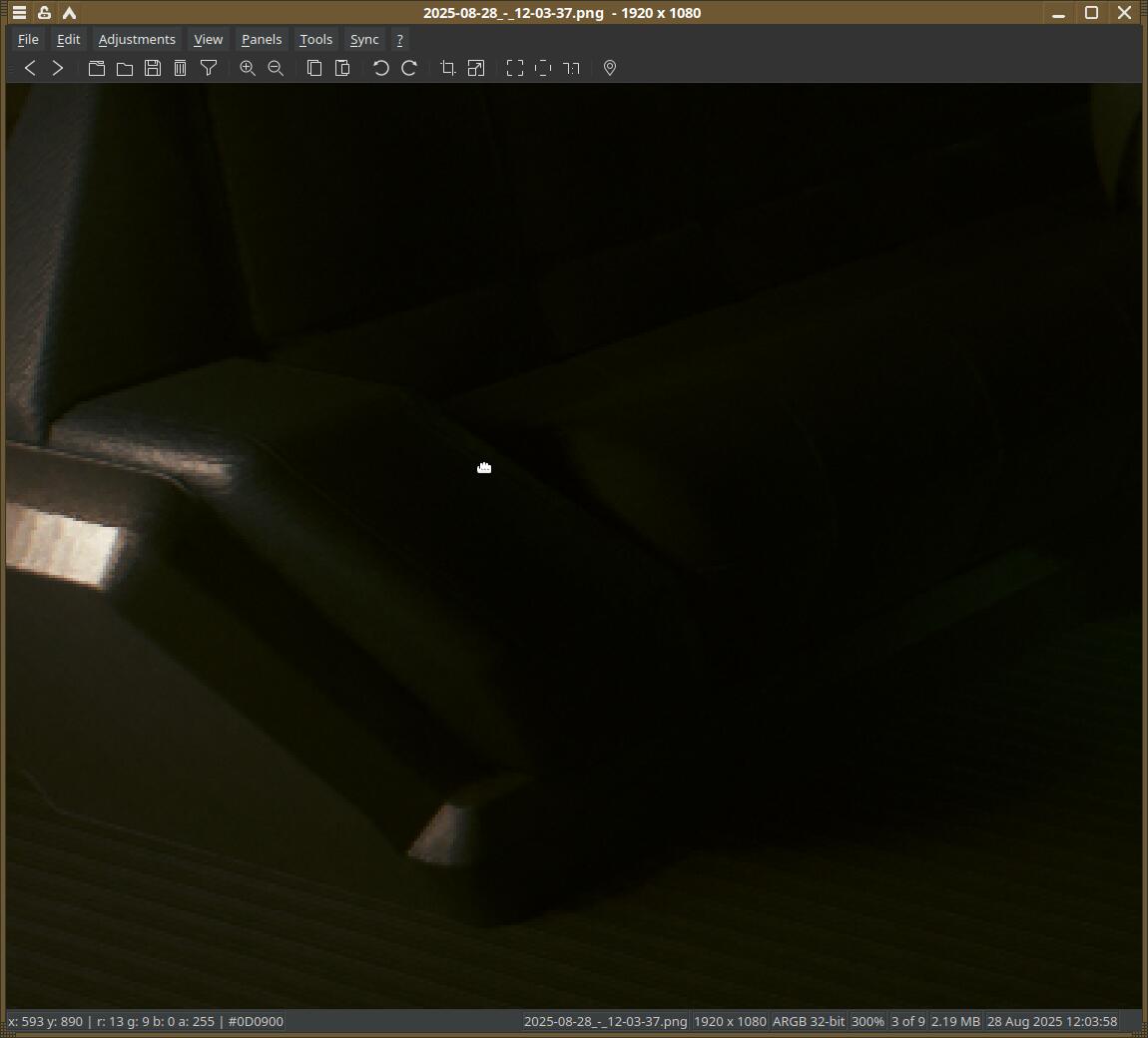The width and height of the screenshot is (1148, 1038).
Task: Open the Adjustments menu
Action: tap(137, 40)
